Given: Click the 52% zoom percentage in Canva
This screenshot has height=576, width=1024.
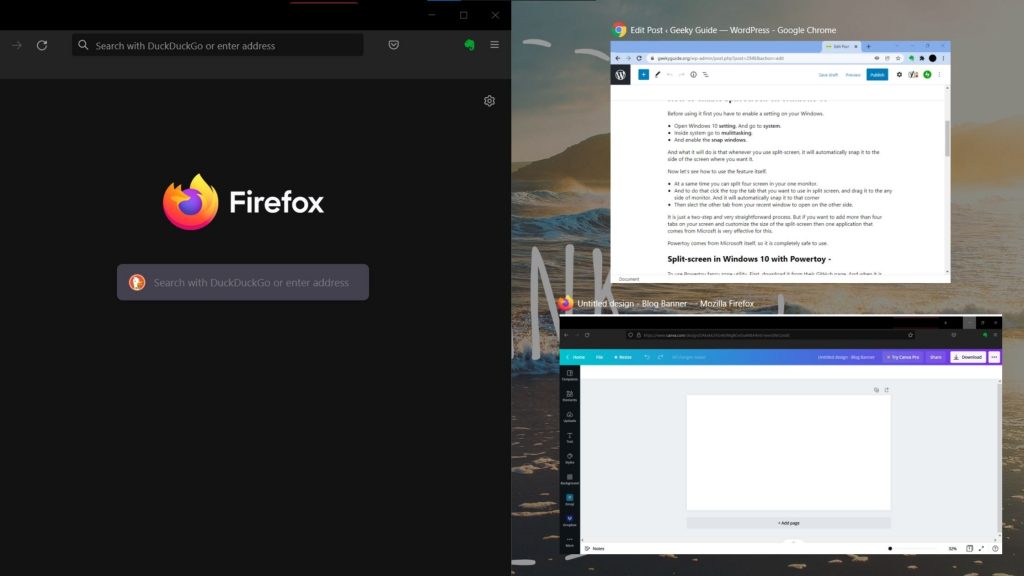Looking at the screenshot, I should [x=953, y=549].
